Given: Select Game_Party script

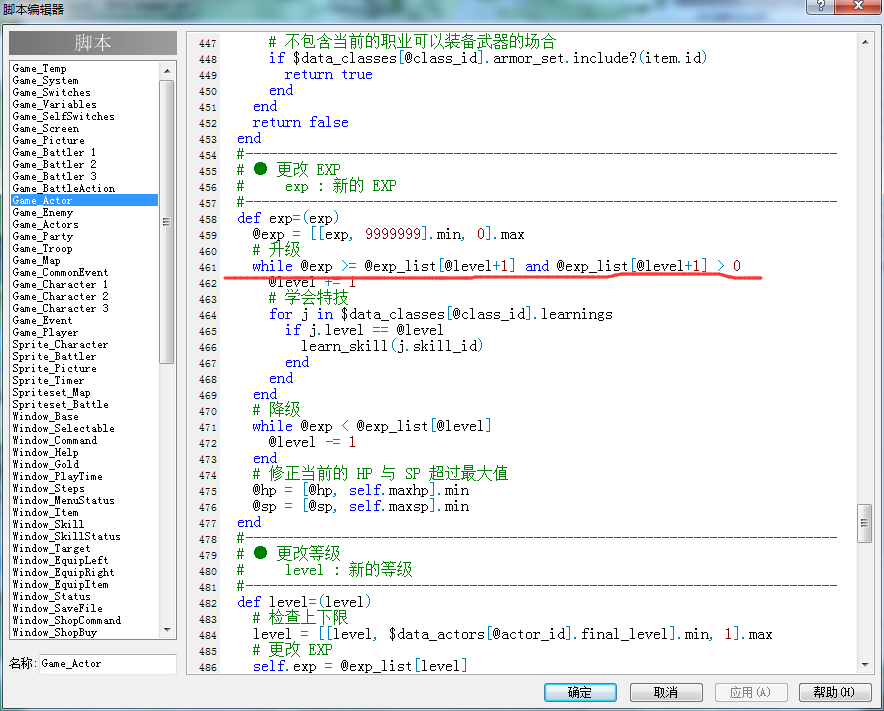Looking at the screenshot, I should [43, 236].
